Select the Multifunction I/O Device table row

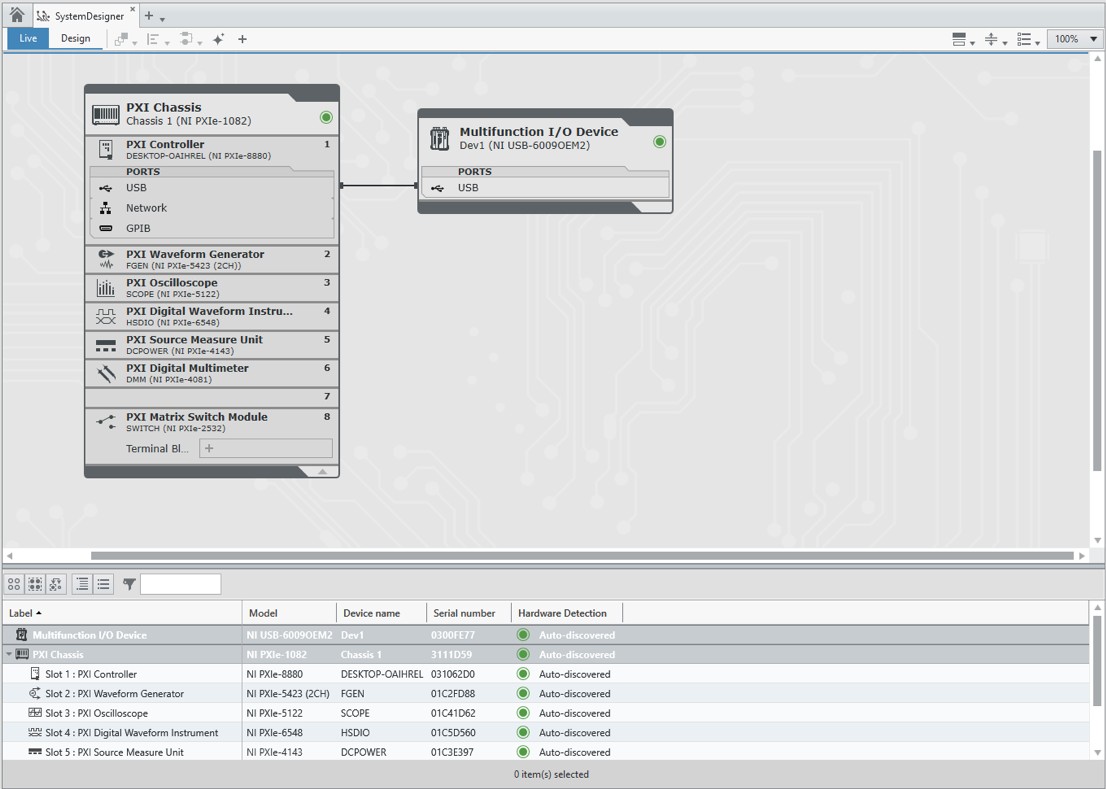(546, 635)
